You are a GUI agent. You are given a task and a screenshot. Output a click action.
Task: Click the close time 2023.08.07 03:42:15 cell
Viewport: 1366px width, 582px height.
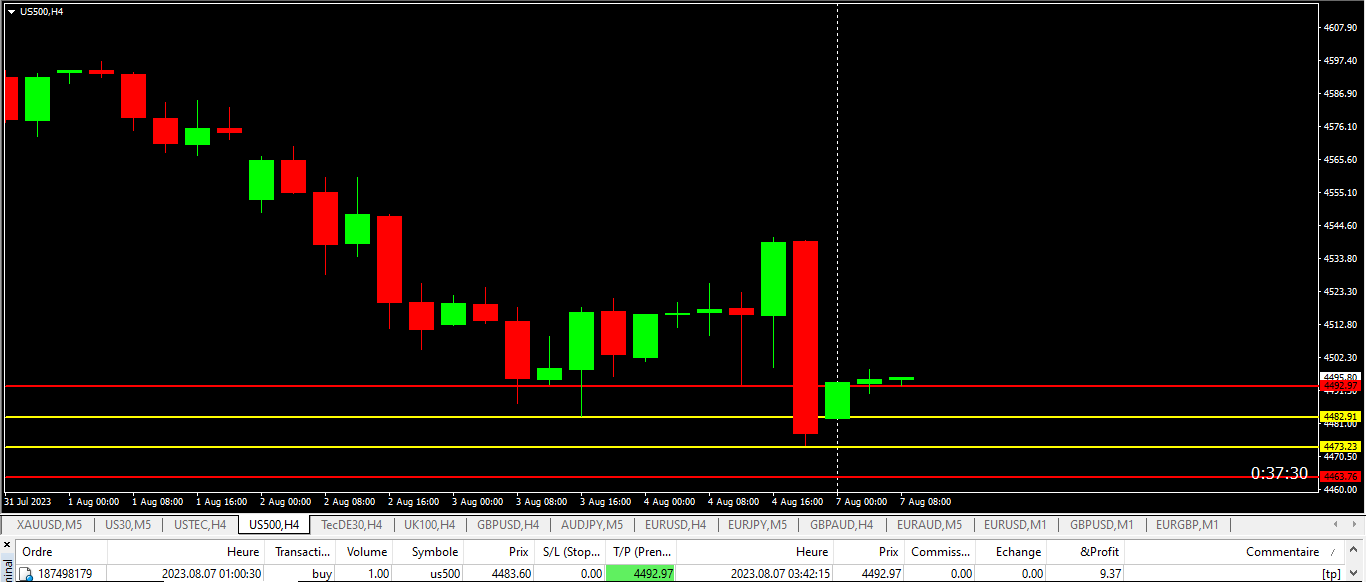pyautogui.click(x=780, y=574)
